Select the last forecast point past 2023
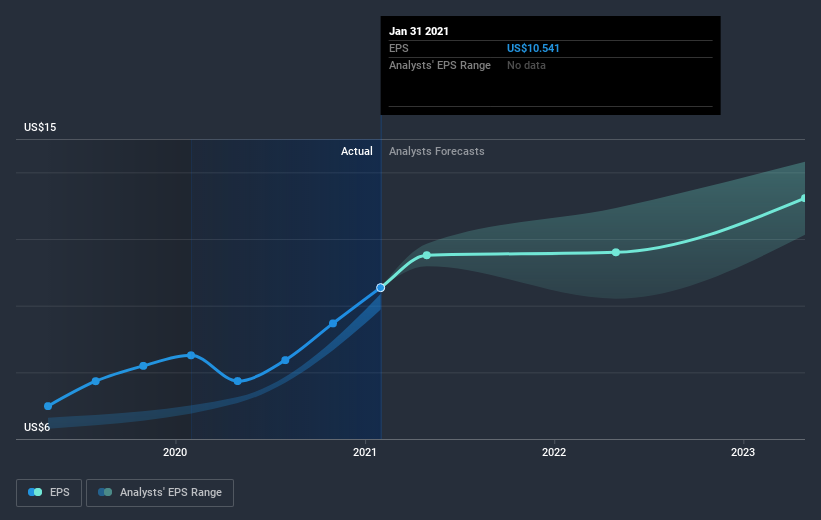The width and height of the screenshot is (821, 520). pyautogui.click(x=804, y=198)
